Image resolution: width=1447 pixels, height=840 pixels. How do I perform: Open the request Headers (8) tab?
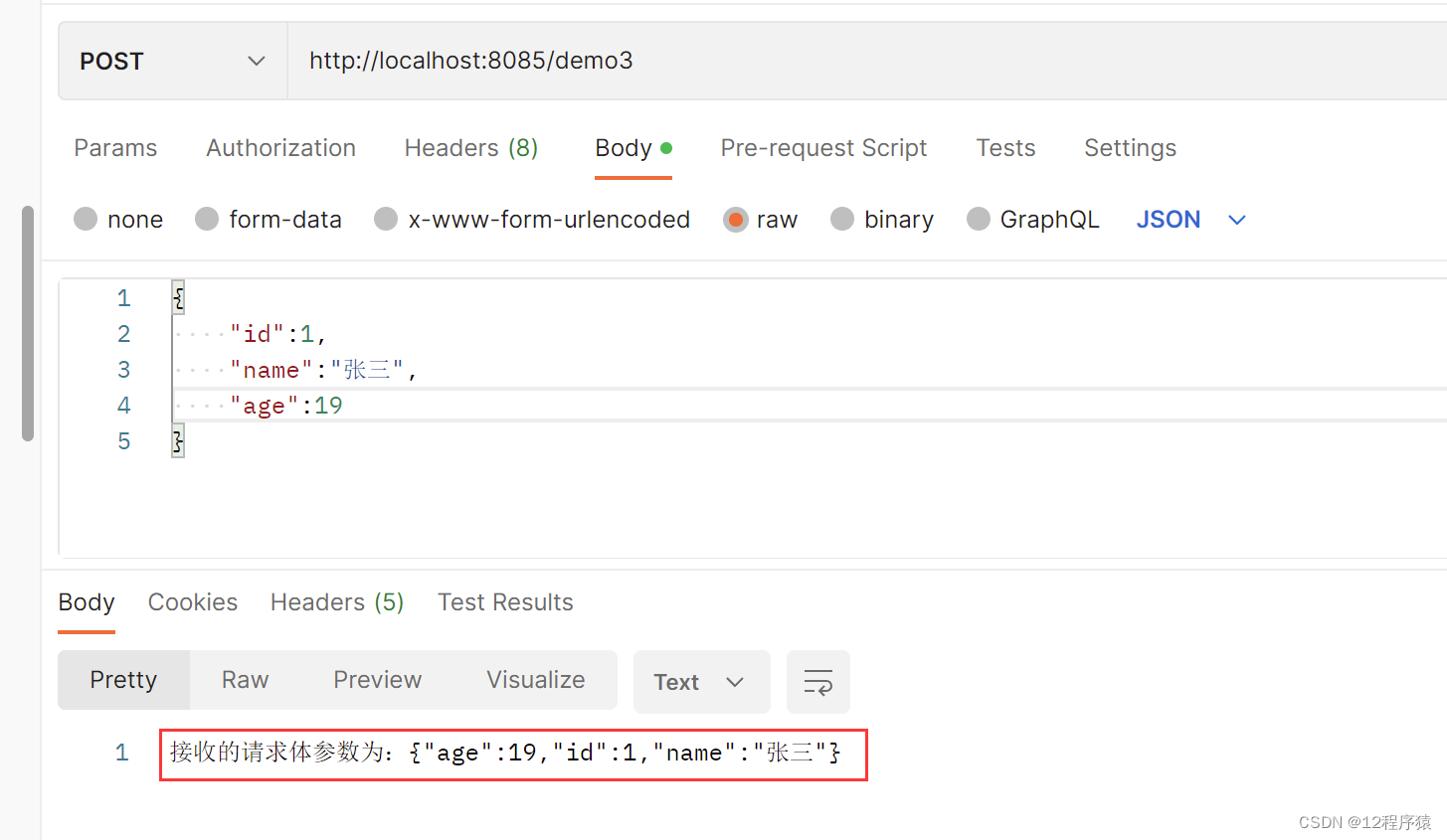(470, 148)
